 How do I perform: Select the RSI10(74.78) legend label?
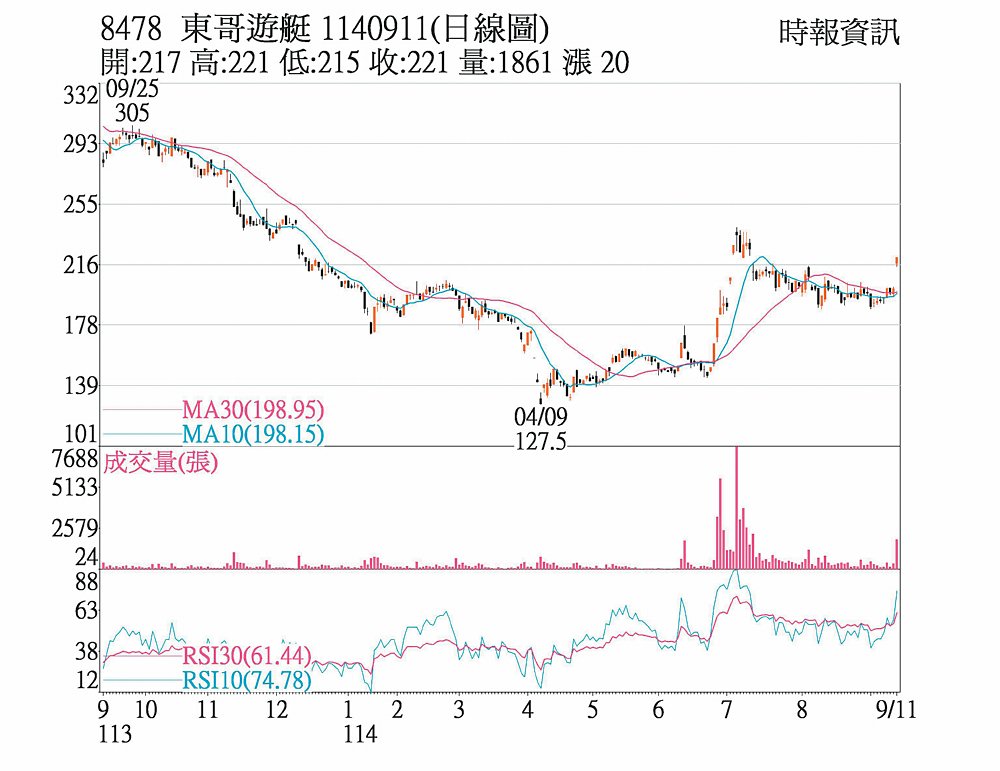[246, 680]
